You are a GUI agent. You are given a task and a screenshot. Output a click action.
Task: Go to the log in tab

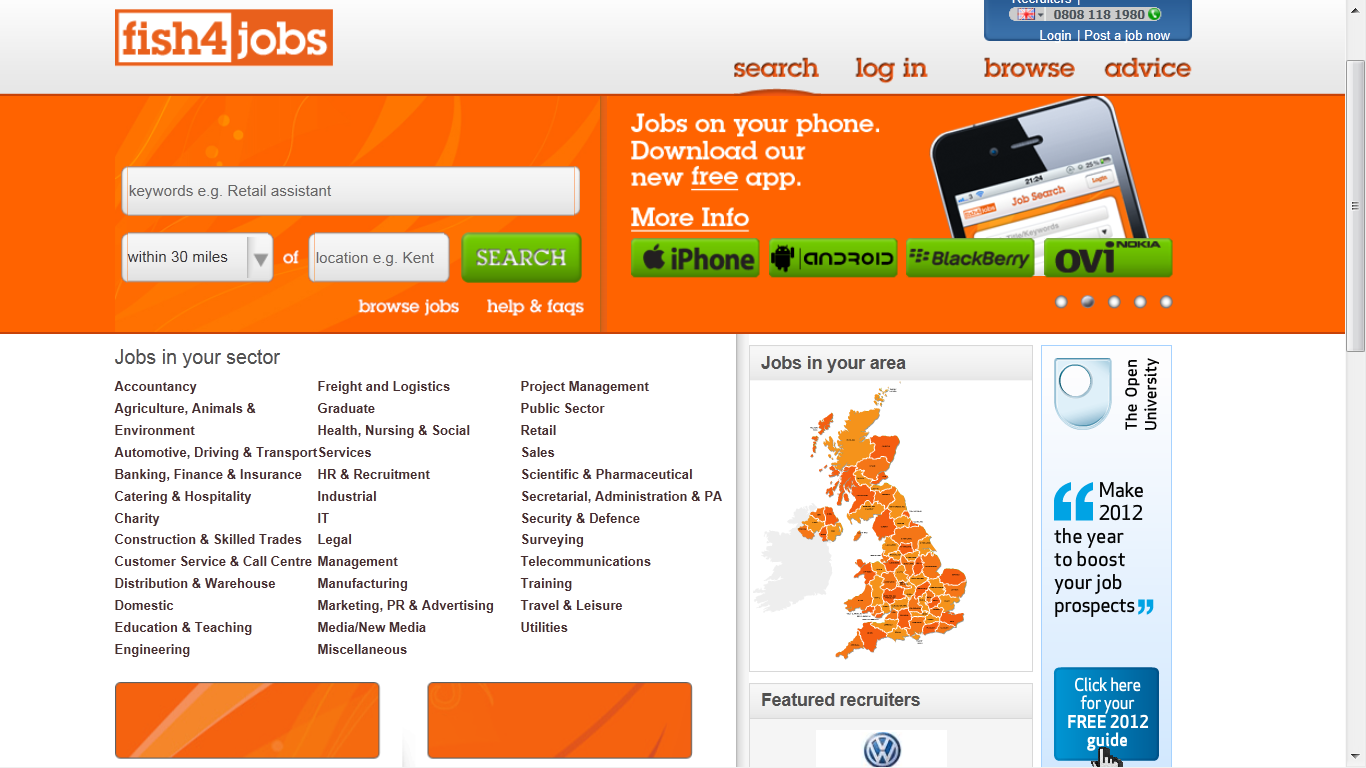[x=891, y=68]
